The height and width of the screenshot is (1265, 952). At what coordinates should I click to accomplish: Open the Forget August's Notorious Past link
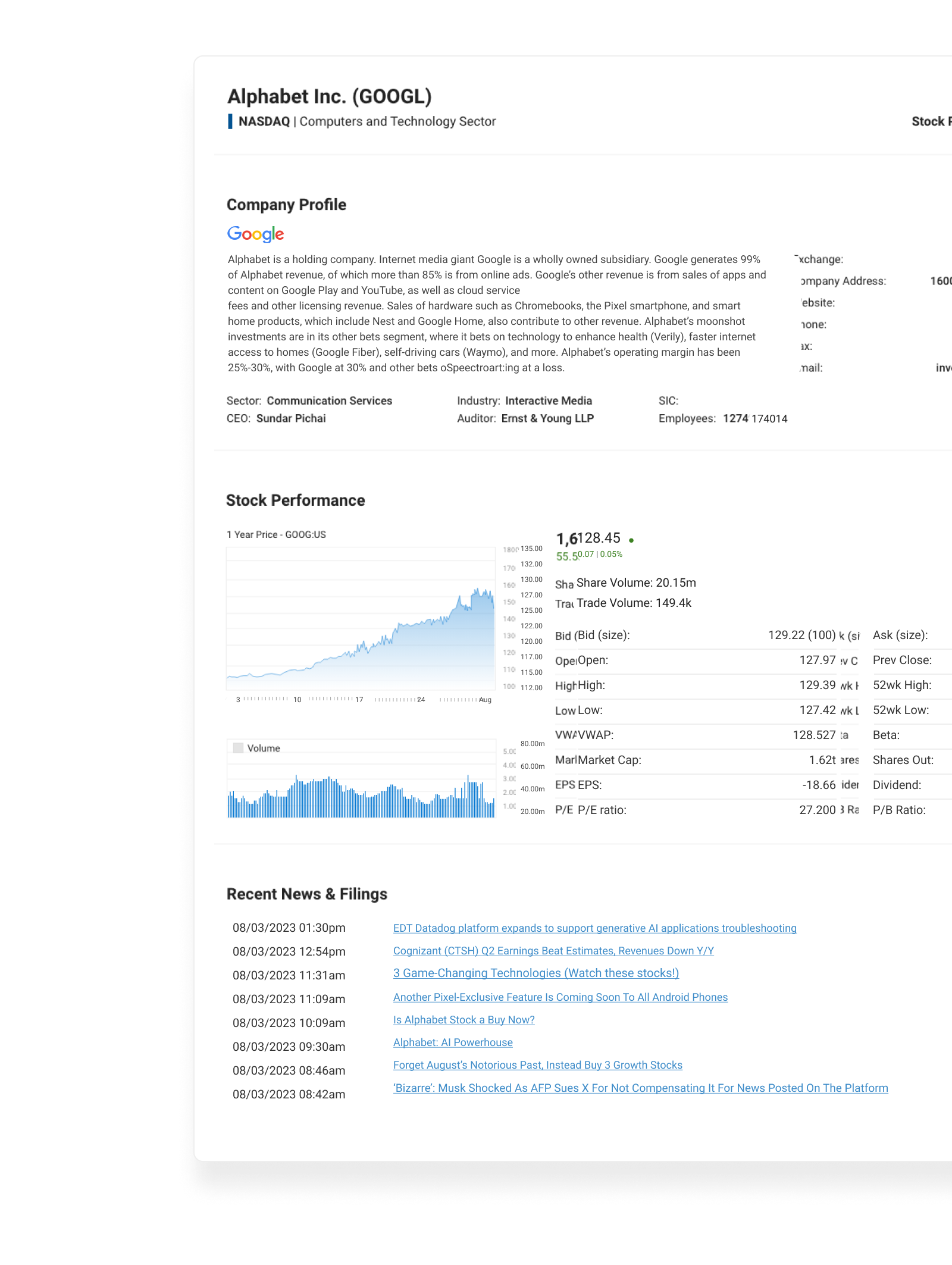[537, 1065]
